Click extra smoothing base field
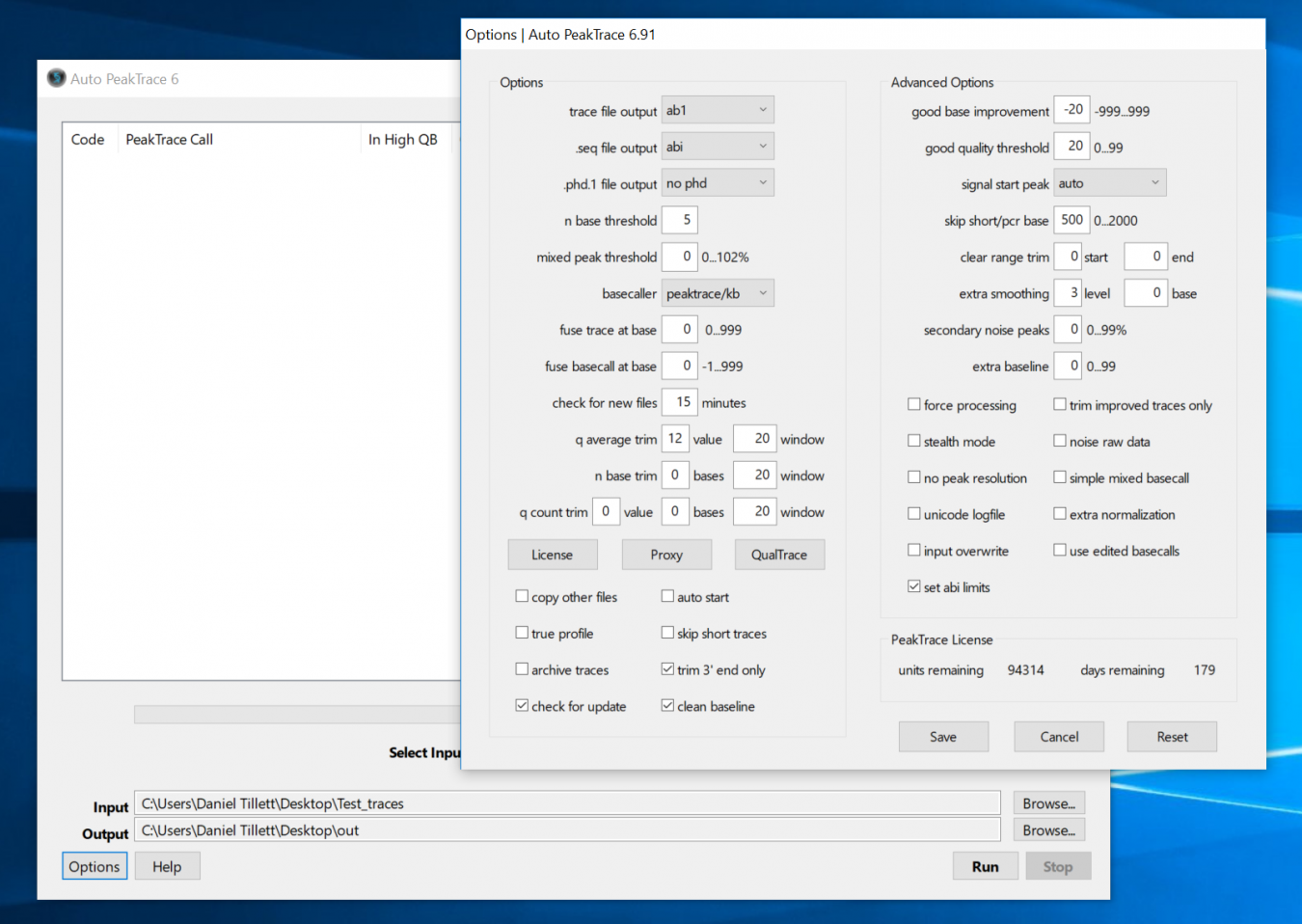The height and width of the screenshot is (924, 1302). point(1147,293)
